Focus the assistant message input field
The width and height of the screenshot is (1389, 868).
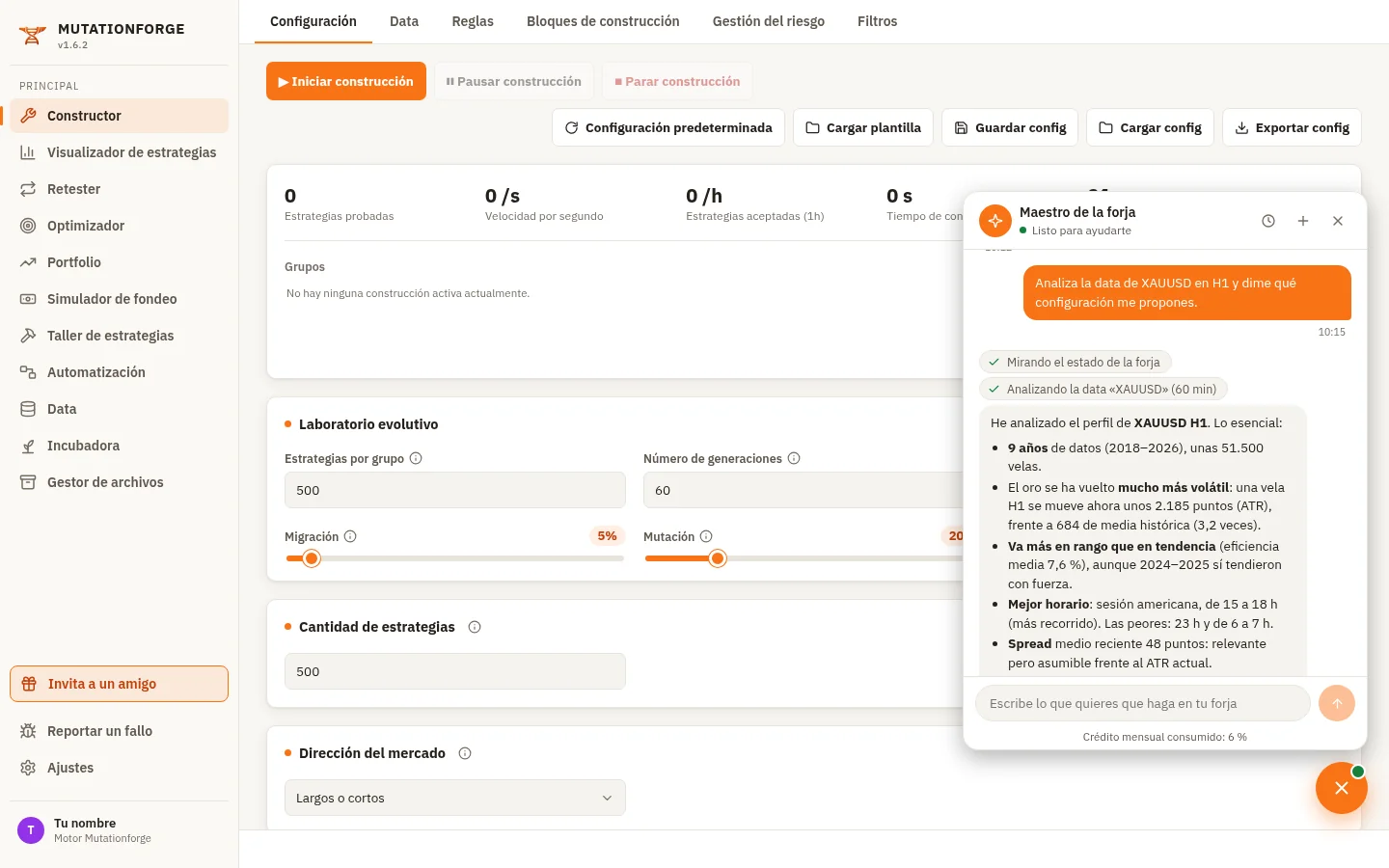1143,703
